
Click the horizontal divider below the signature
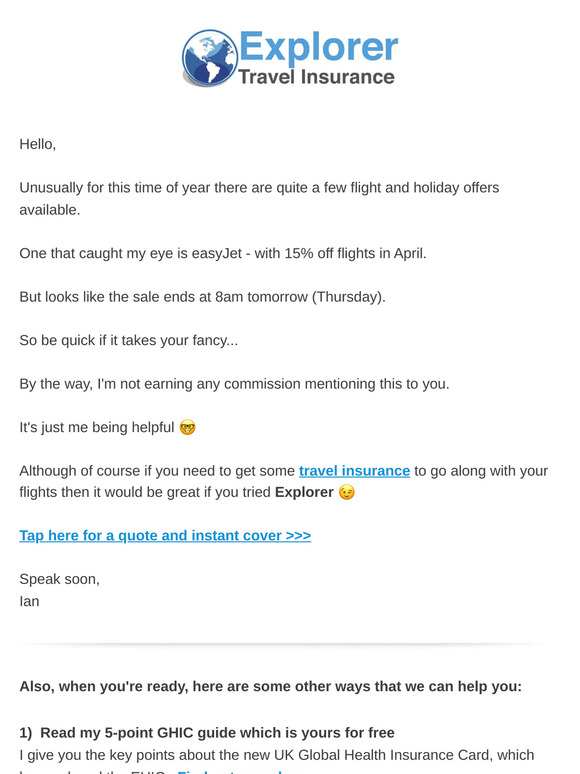(x=281, y=644)
